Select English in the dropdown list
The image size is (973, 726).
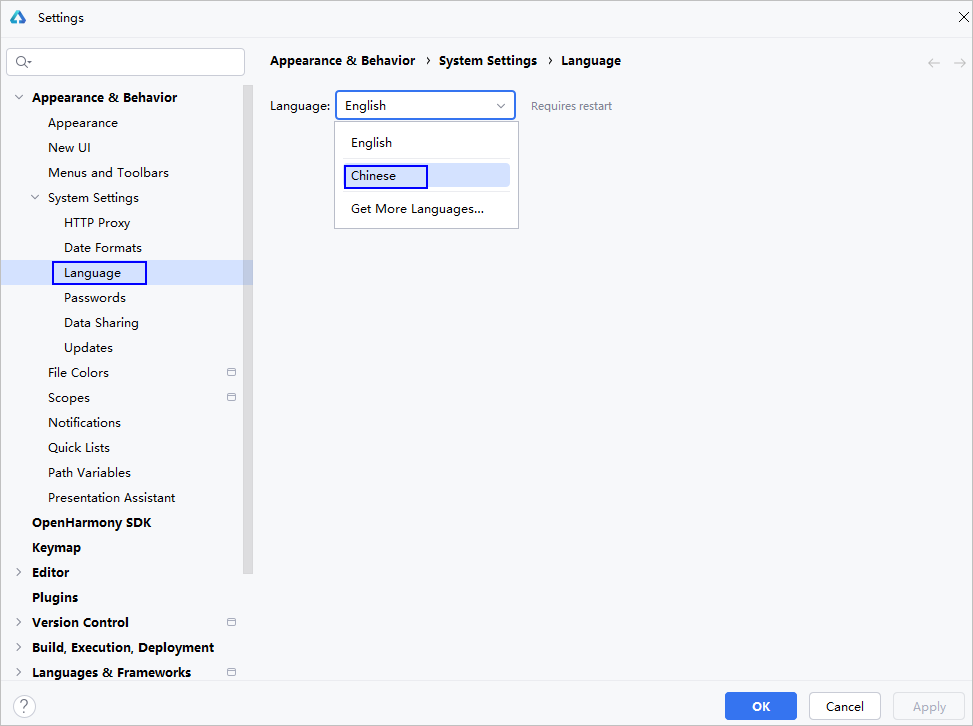[x=371, y=143]
